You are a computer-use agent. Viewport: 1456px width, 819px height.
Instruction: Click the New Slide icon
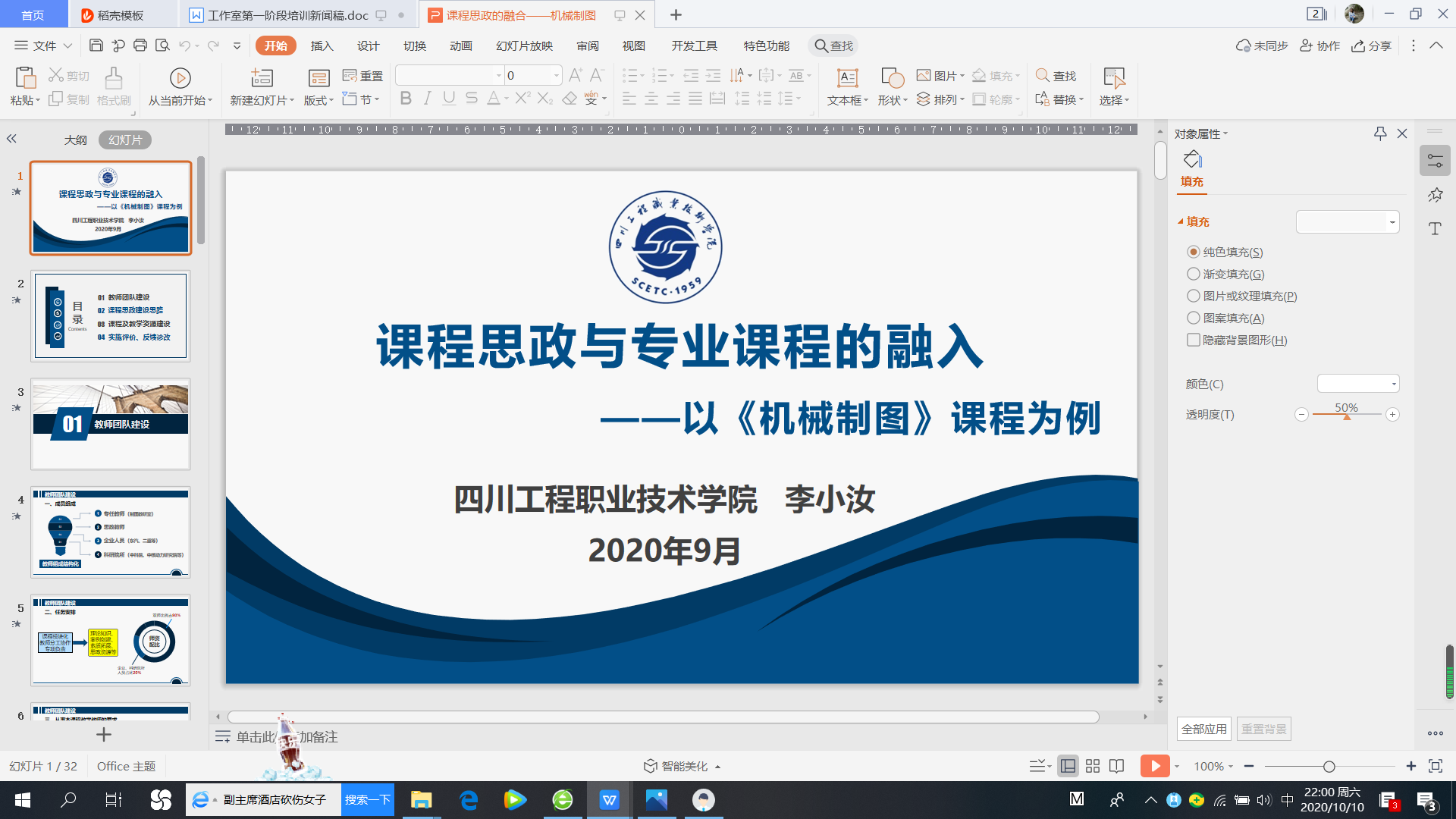[262, 78]
